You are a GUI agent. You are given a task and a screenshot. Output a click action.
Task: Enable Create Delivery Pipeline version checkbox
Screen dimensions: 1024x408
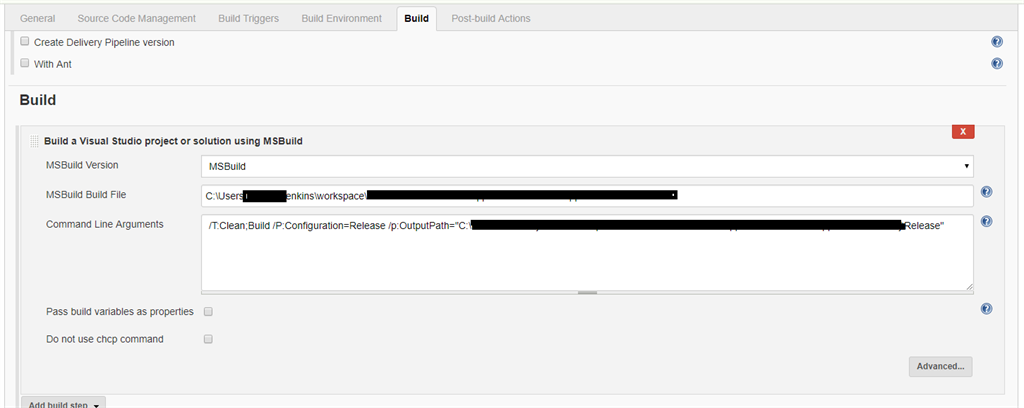[25, 42]
